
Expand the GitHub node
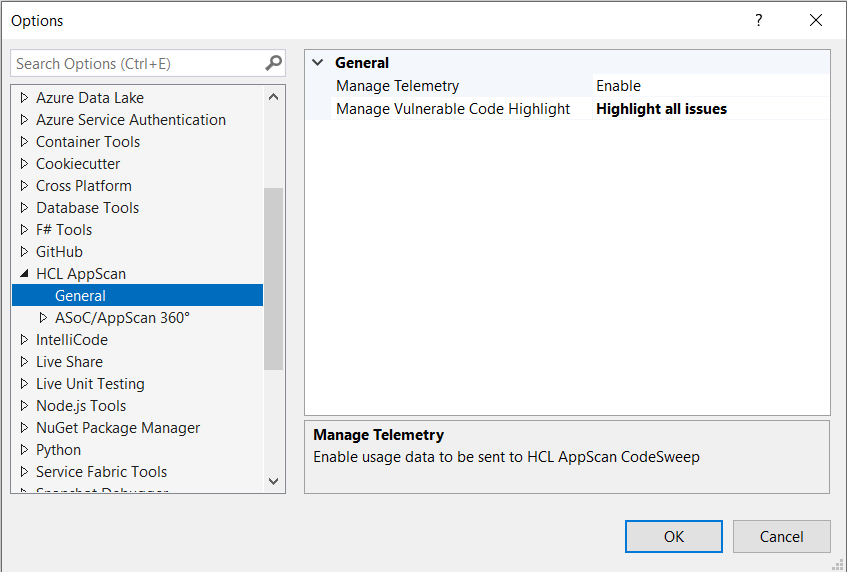coord(24,252)
